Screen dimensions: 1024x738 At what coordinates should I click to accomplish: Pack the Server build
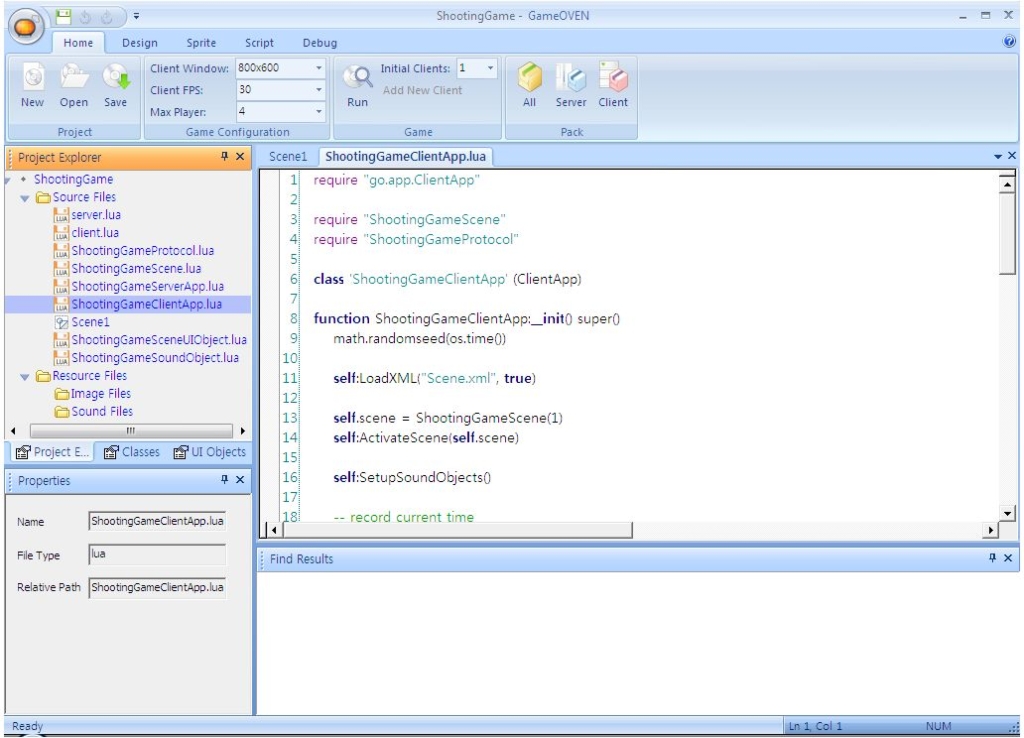[x=571, y=85]
